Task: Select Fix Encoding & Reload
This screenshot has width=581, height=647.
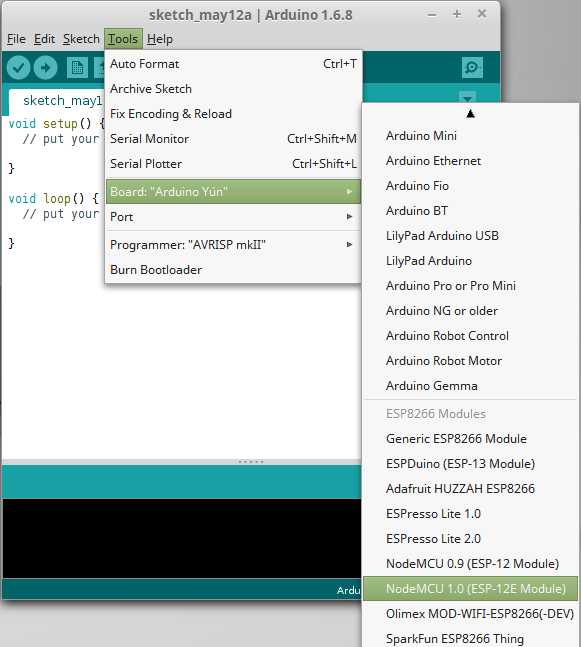Action: tap(233, 114)
